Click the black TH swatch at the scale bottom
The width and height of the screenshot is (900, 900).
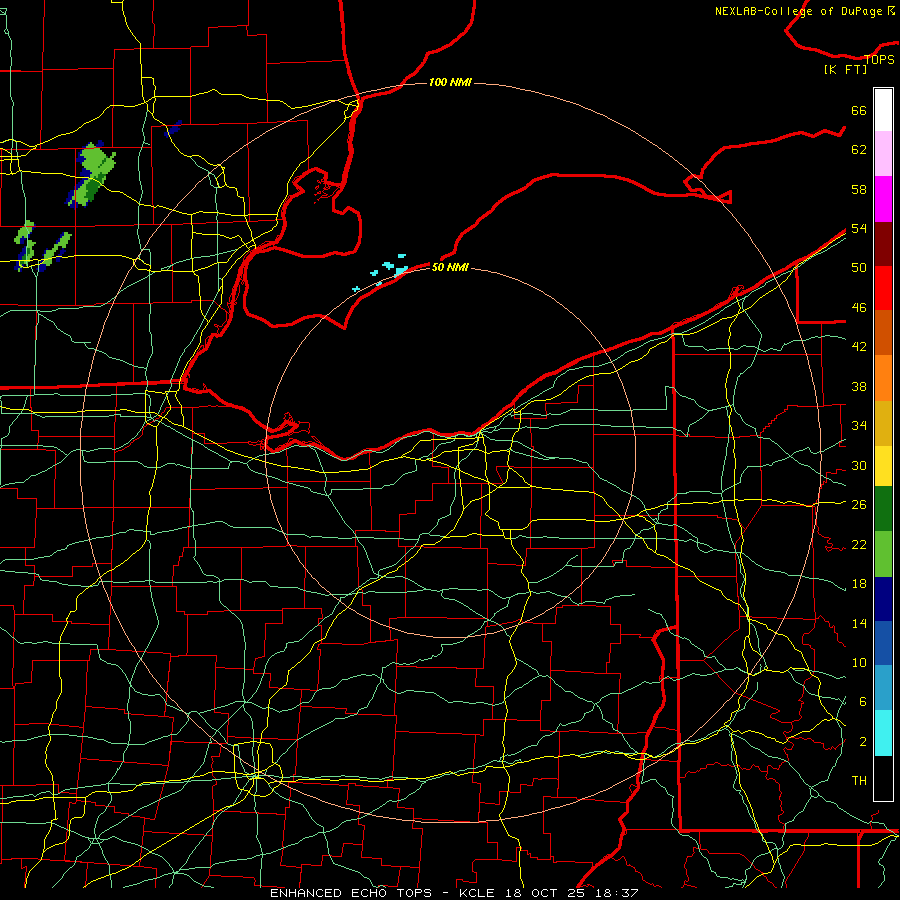pos(883,778)
